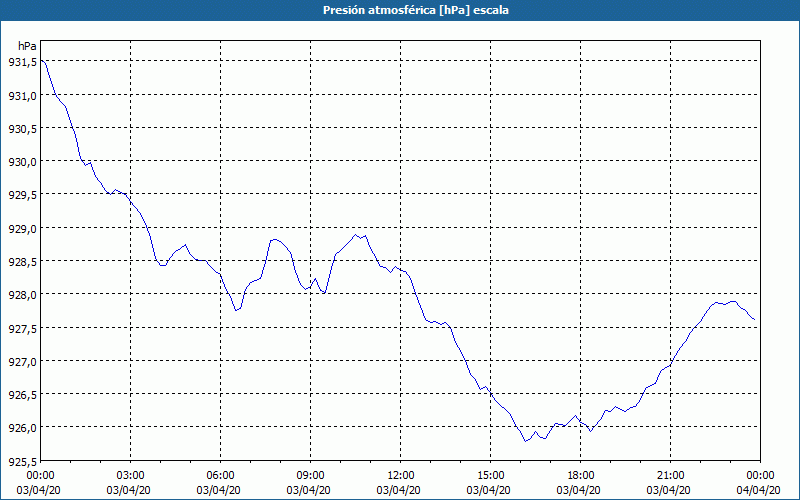Click the "928,0" axis label
The height and width of the screenshot is (500, 800).
pos(22,295)
